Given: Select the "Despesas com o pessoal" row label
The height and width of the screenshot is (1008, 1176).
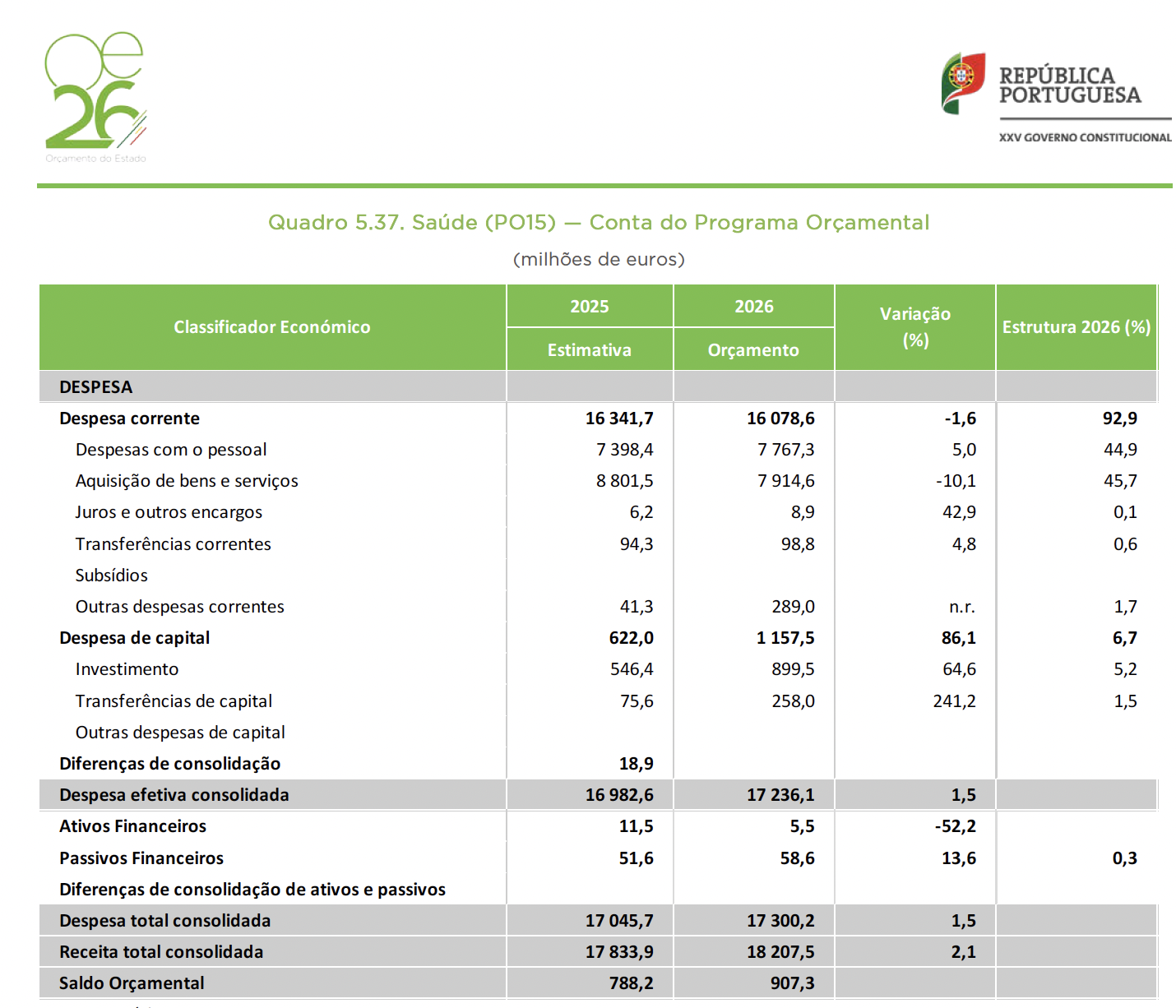Looking at the screenshot, I should point(171,450).
